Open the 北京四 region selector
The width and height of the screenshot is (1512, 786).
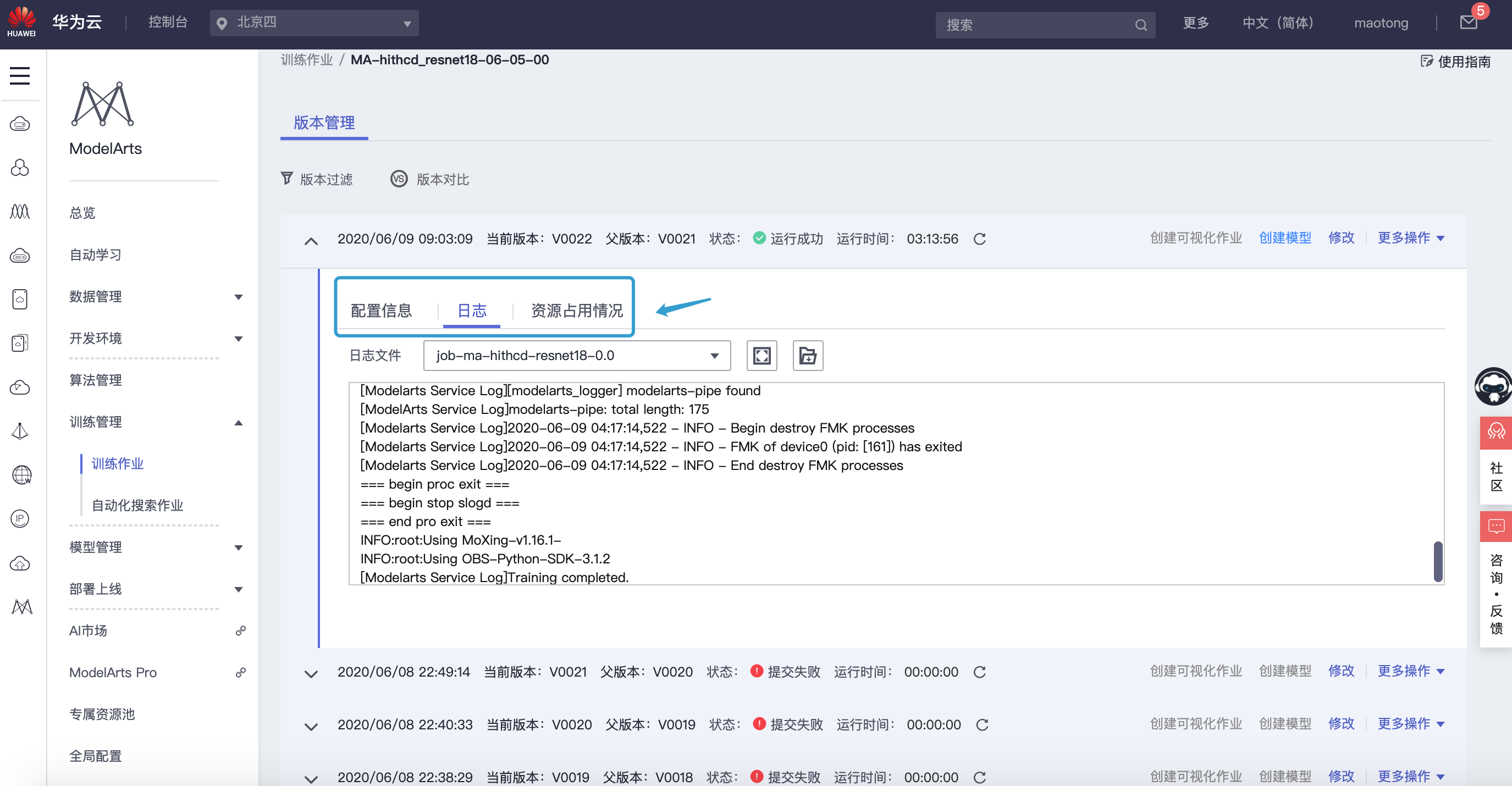tap(314, 23)
